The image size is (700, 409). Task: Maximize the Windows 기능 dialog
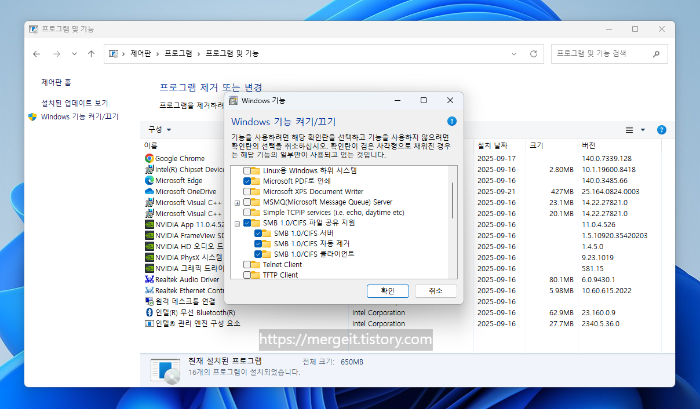click(424, 100)
